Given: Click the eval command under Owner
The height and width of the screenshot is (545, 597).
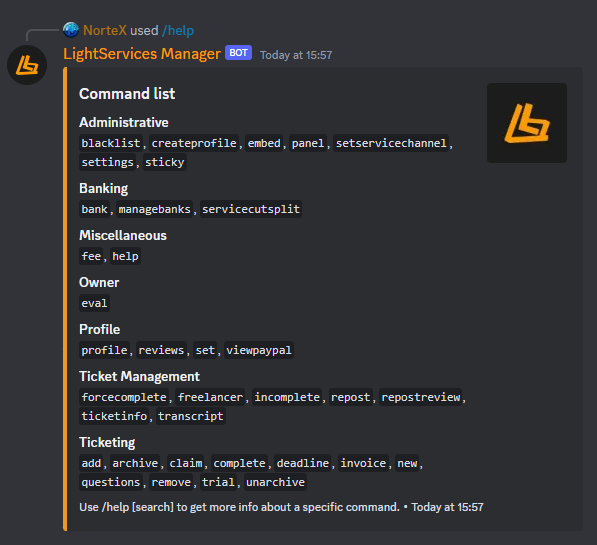Looking at the screenshot, I should (94, 303).
